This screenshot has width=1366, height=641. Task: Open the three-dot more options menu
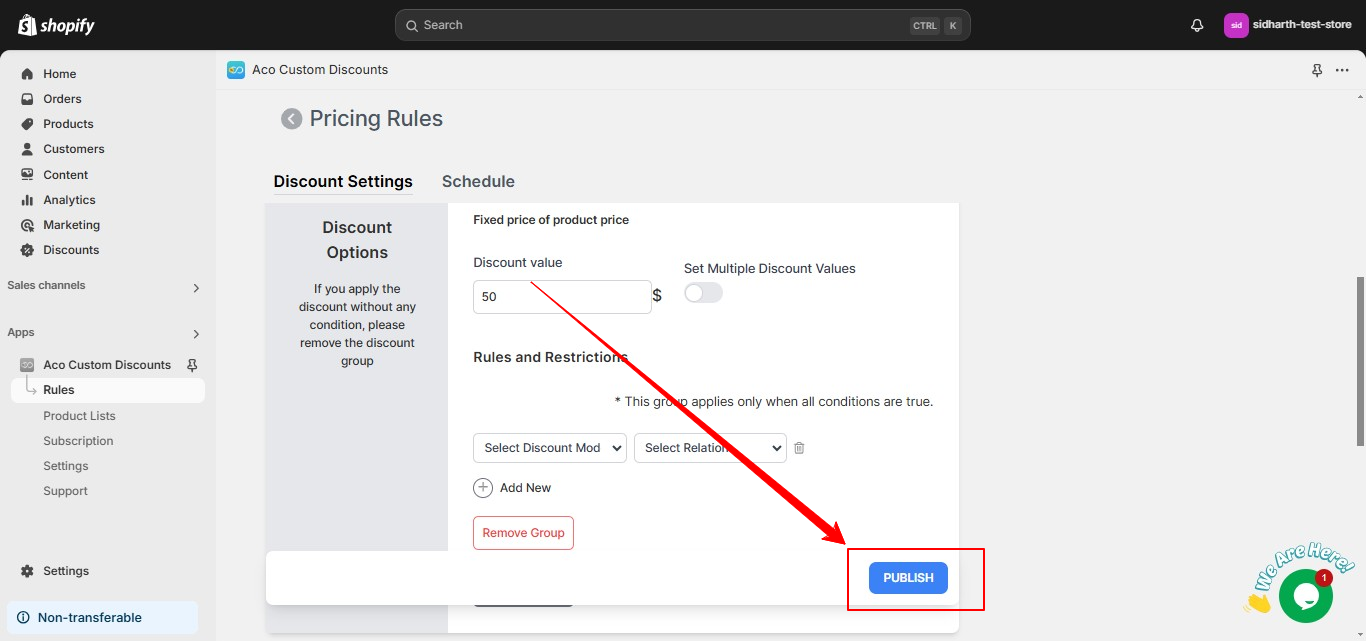(x=1342, y=70)
